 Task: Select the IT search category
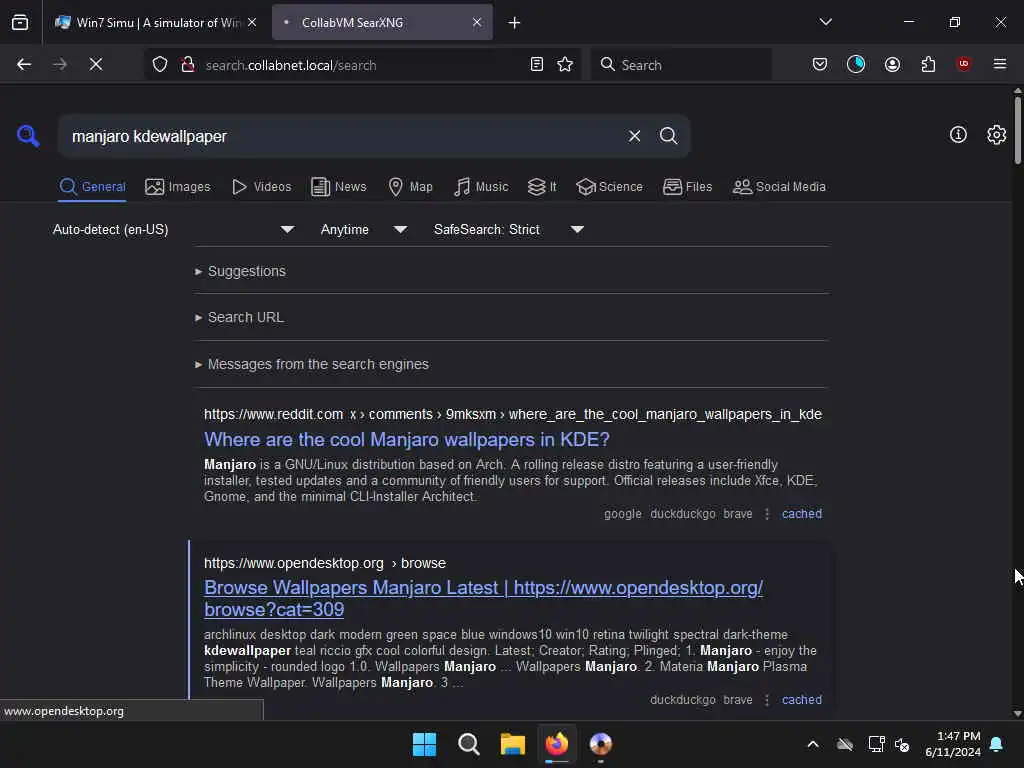pos(542,187)
